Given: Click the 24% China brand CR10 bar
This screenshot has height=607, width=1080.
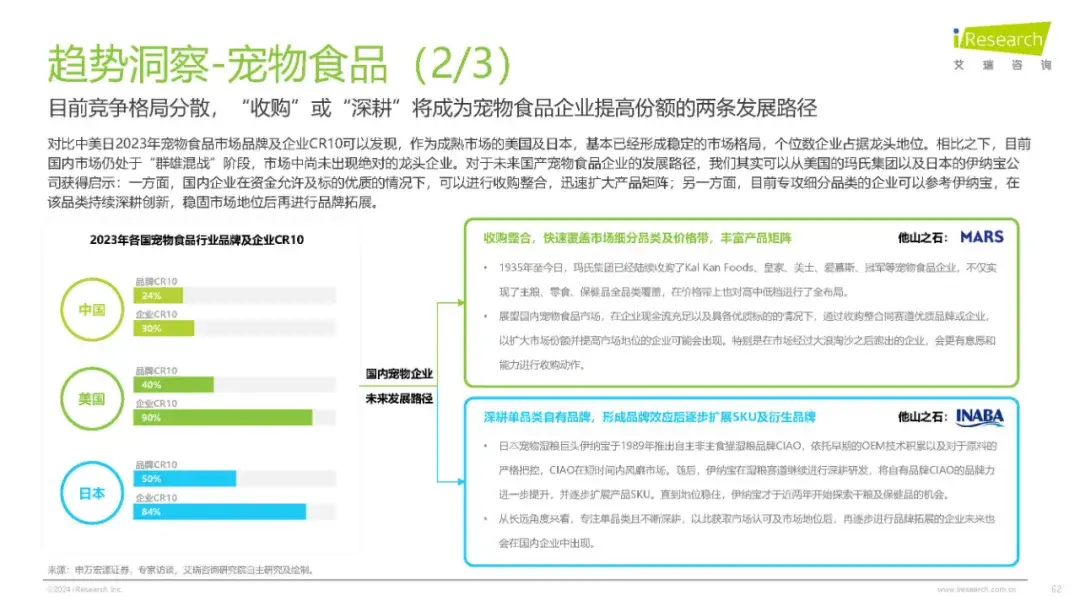Looking at the screenshot, I should [160, 296].
